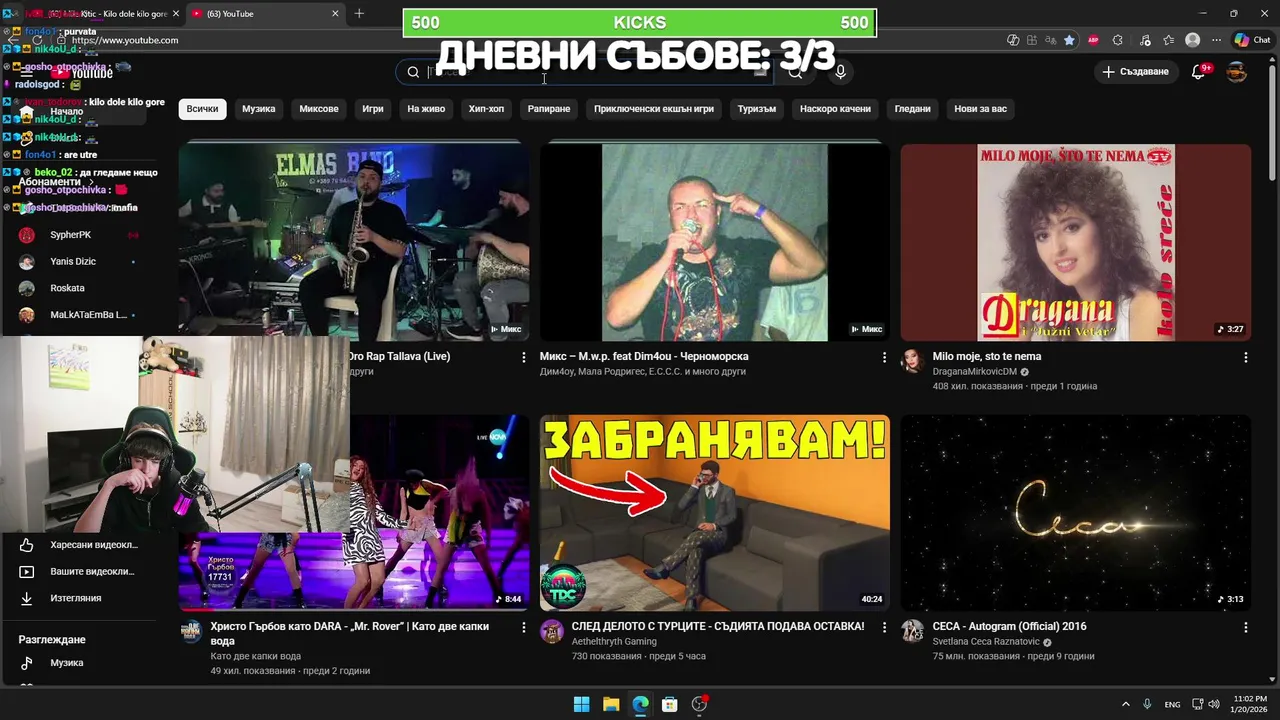Click the youtube.com address bar URL
This screenshot has height=720, width=1280.
[125, 40]
